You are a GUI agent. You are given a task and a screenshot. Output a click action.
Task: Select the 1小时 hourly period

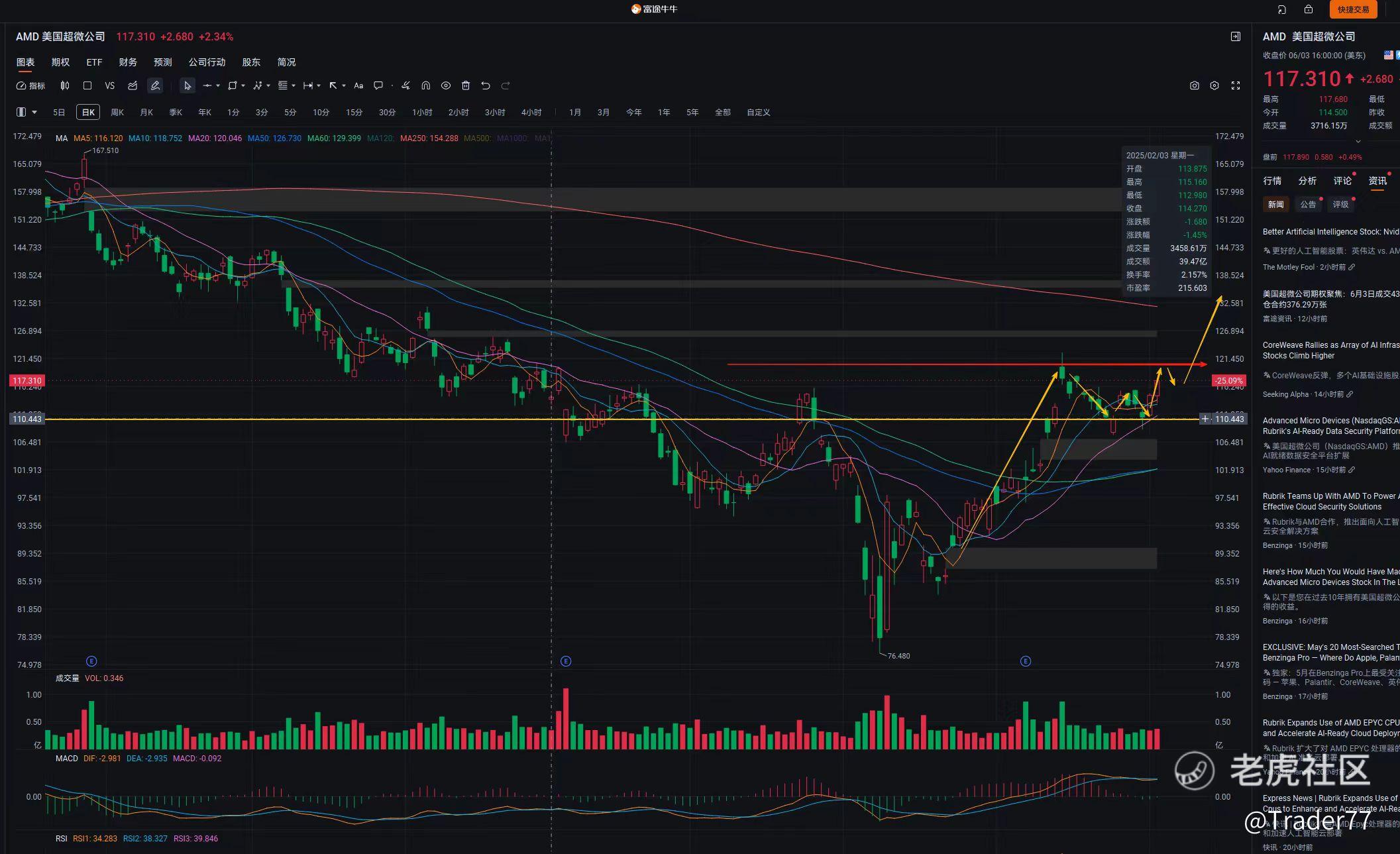pyautogui.click(x=422, y=113)
